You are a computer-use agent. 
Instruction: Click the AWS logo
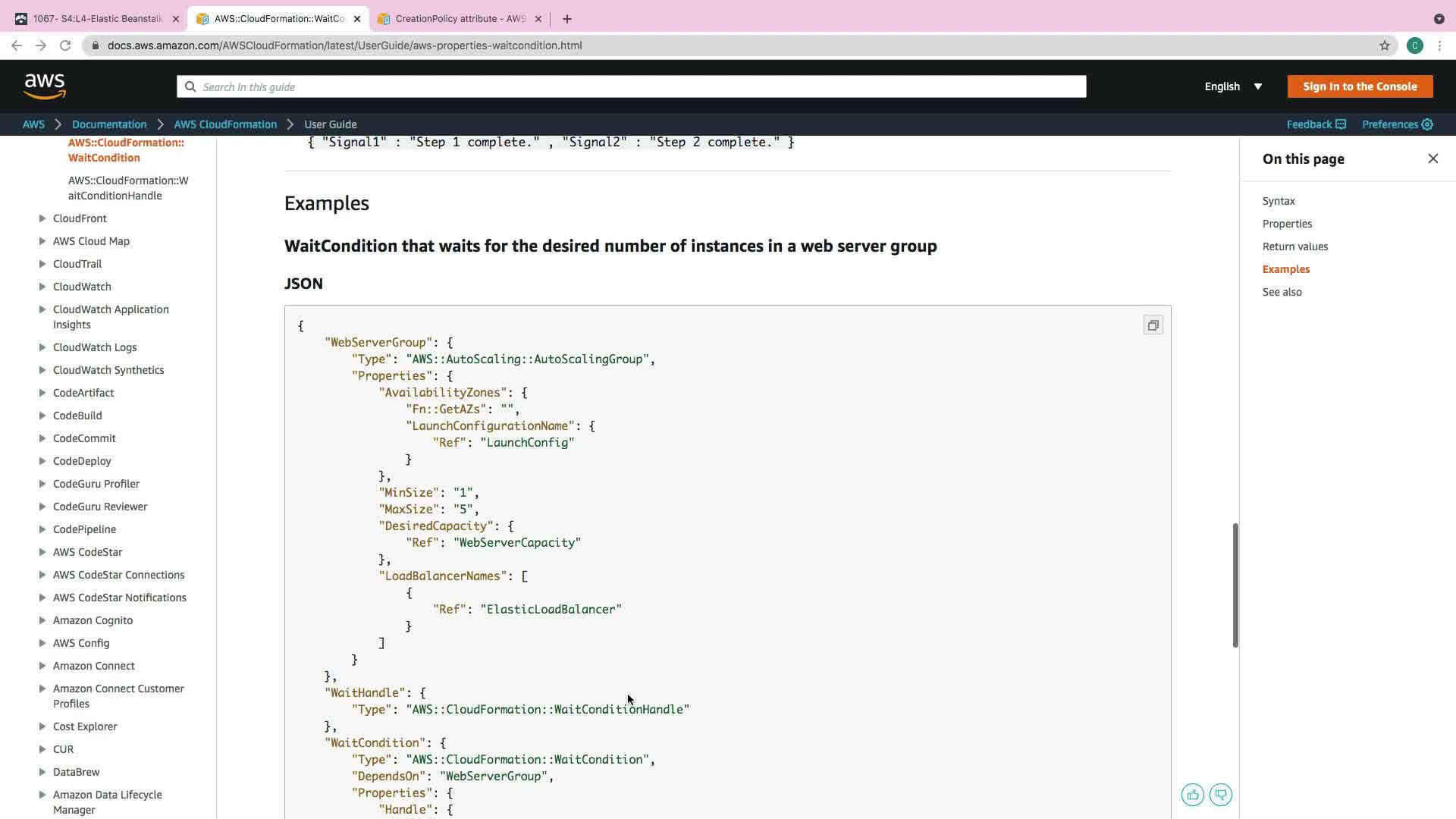coord(45,86)
